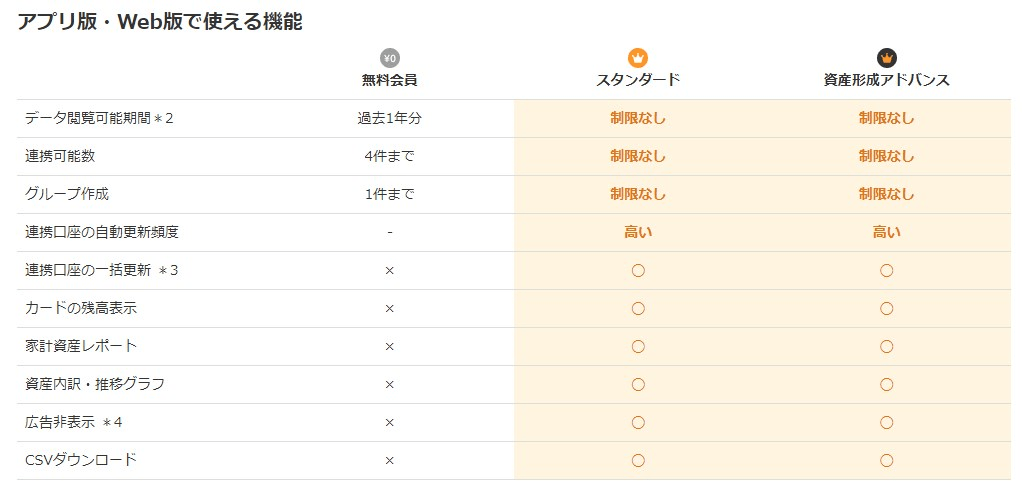Click free member × for 広告非表示
Screen dimensions: 1022x490
(389, 422)
